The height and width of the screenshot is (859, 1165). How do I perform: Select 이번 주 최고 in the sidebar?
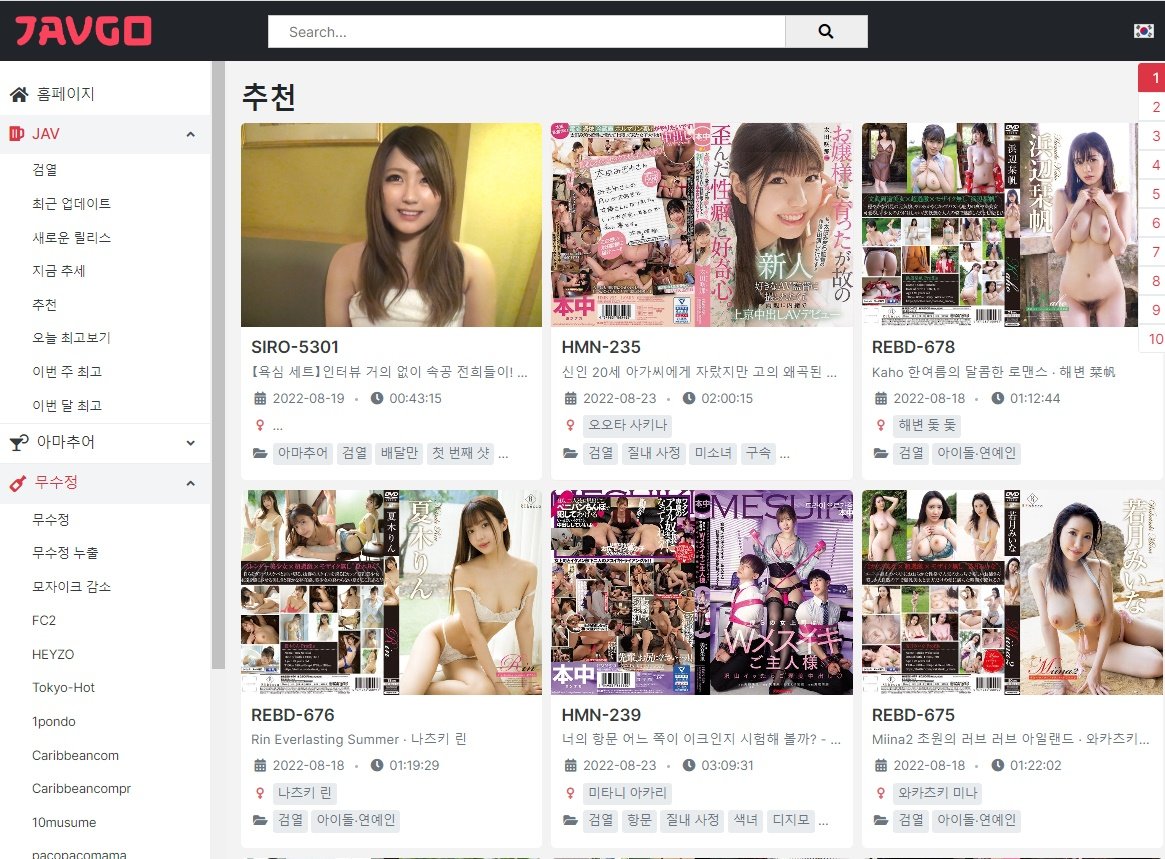[x=67, y=372]
